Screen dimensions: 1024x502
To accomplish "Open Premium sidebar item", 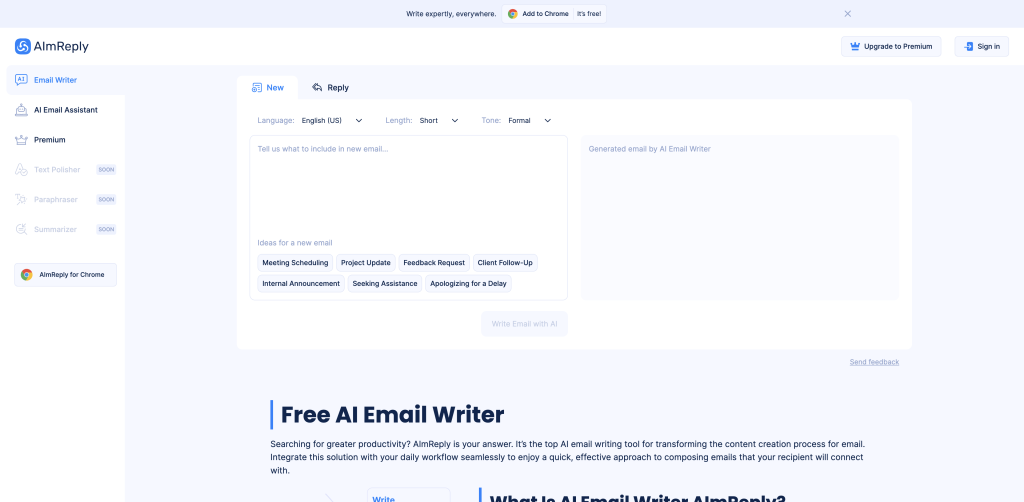I will (65, 140).
